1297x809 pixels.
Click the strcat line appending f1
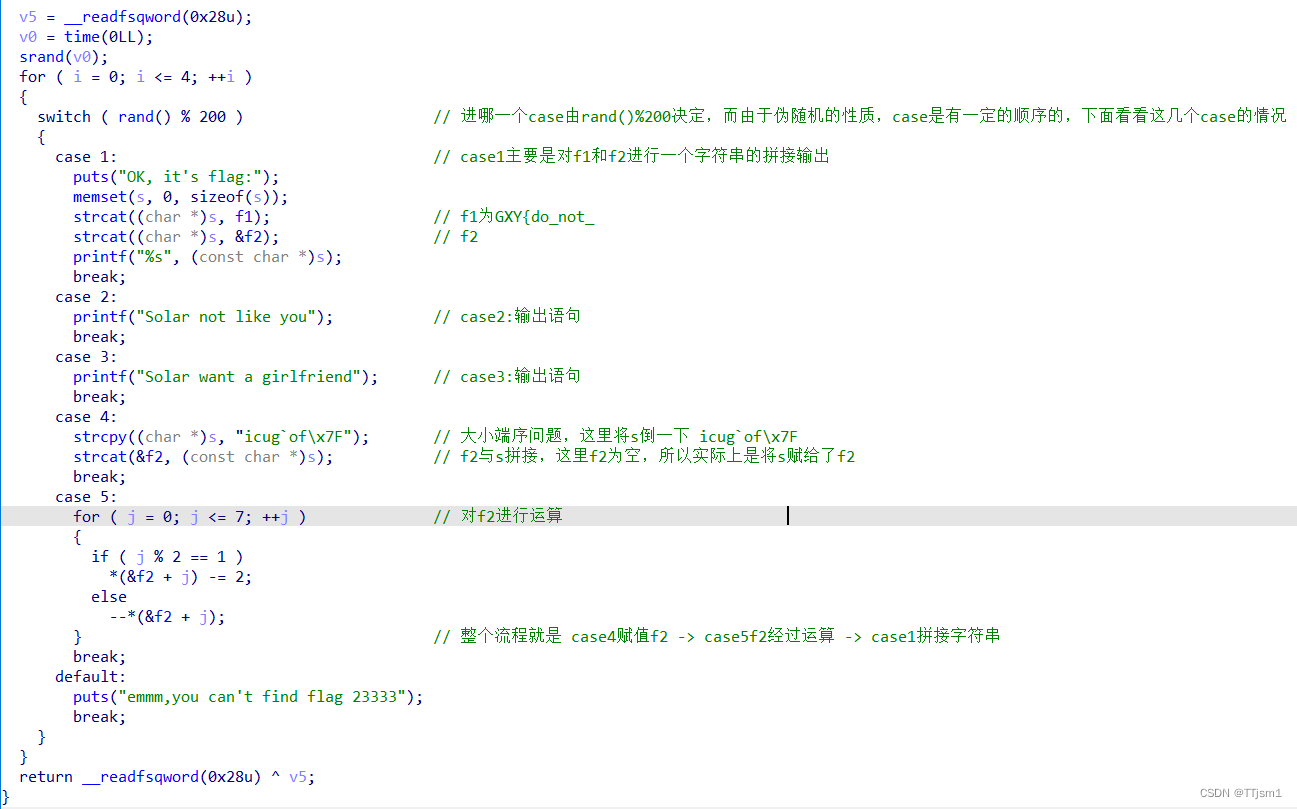(x=171, y=217)
